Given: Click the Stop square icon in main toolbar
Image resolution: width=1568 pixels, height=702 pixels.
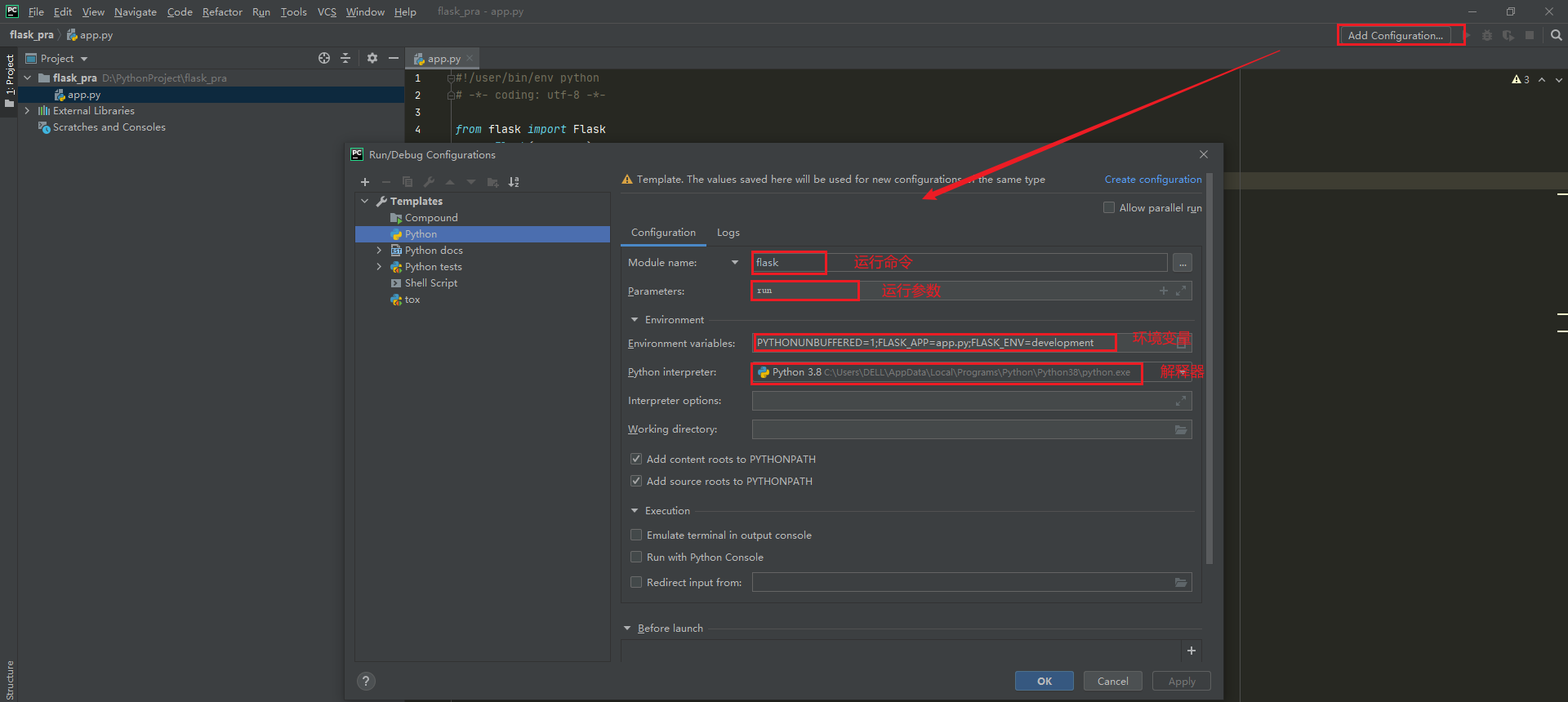Looking at the screenshot, I should [1530, 35].
